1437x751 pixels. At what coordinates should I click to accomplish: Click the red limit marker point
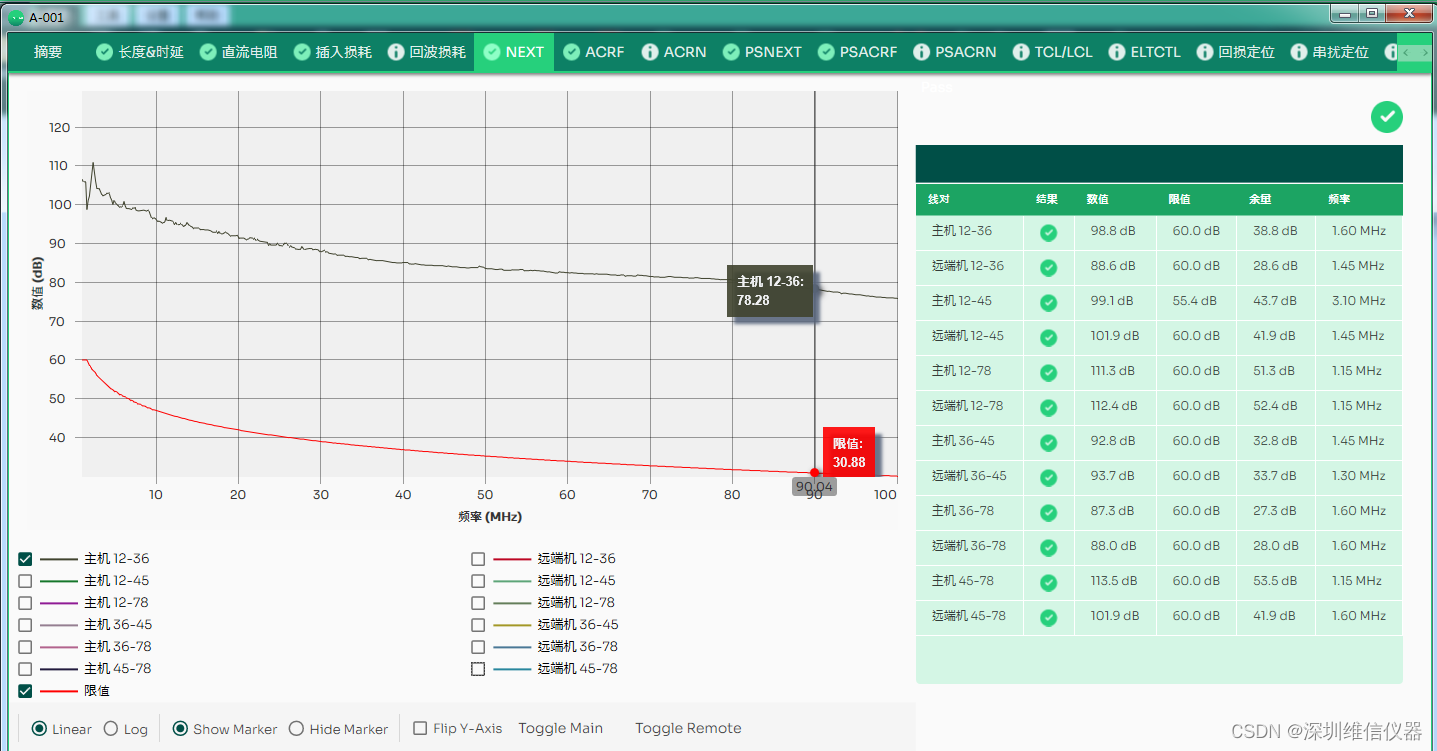pos(815,473)
